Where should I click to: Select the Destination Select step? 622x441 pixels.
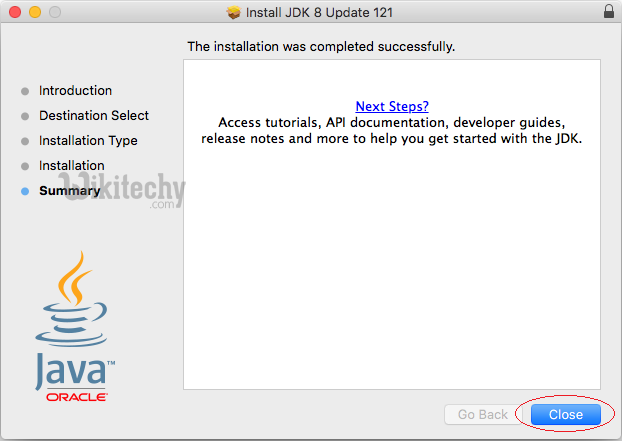(94, 116)
